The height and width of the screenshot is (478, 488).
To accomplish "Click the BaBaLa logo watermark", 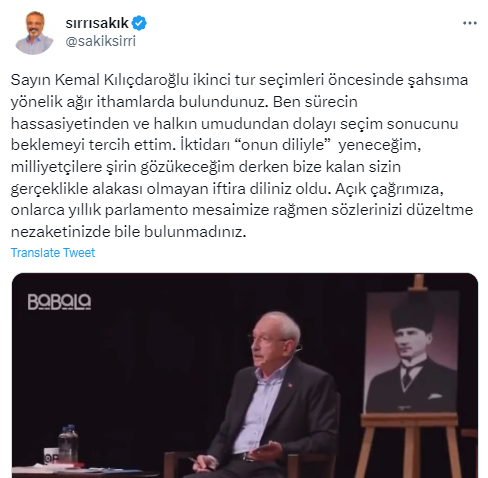I will (x=59, y=302).
